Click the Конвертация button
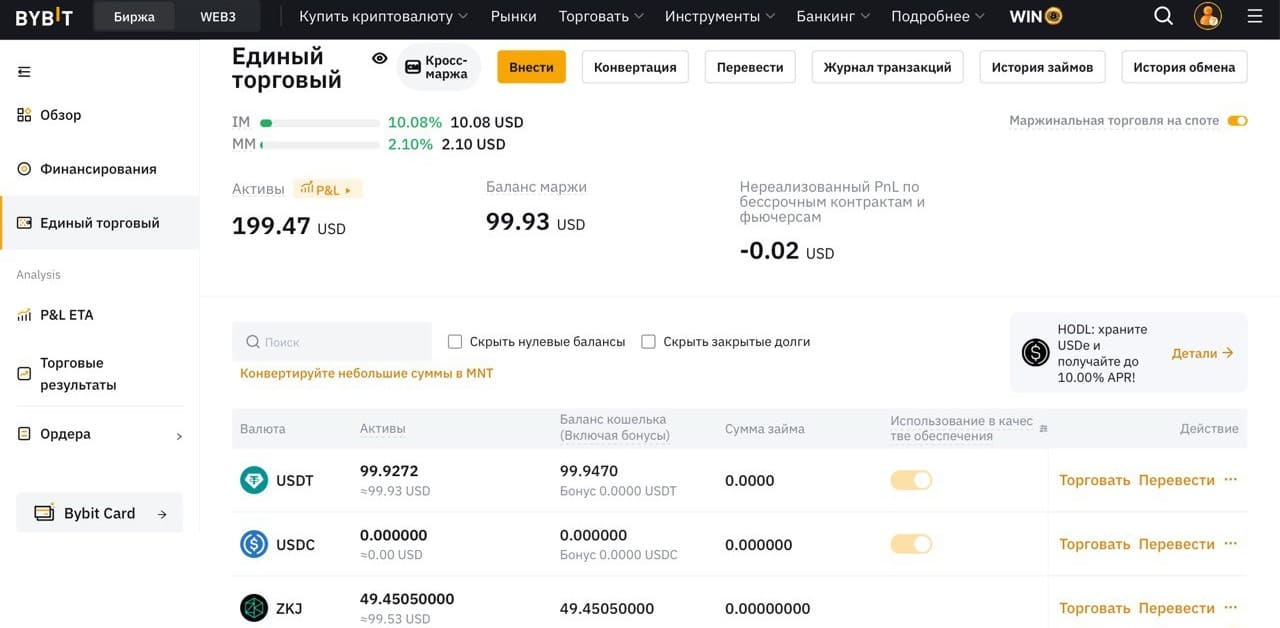 (635, 67)
